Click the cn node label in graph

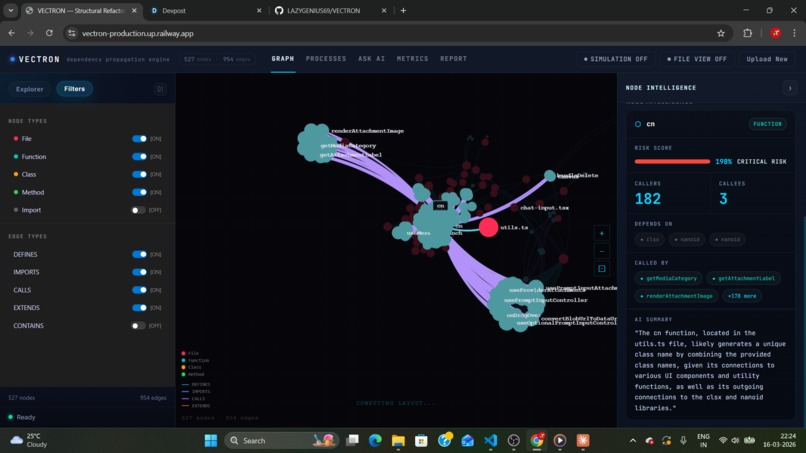440,206
